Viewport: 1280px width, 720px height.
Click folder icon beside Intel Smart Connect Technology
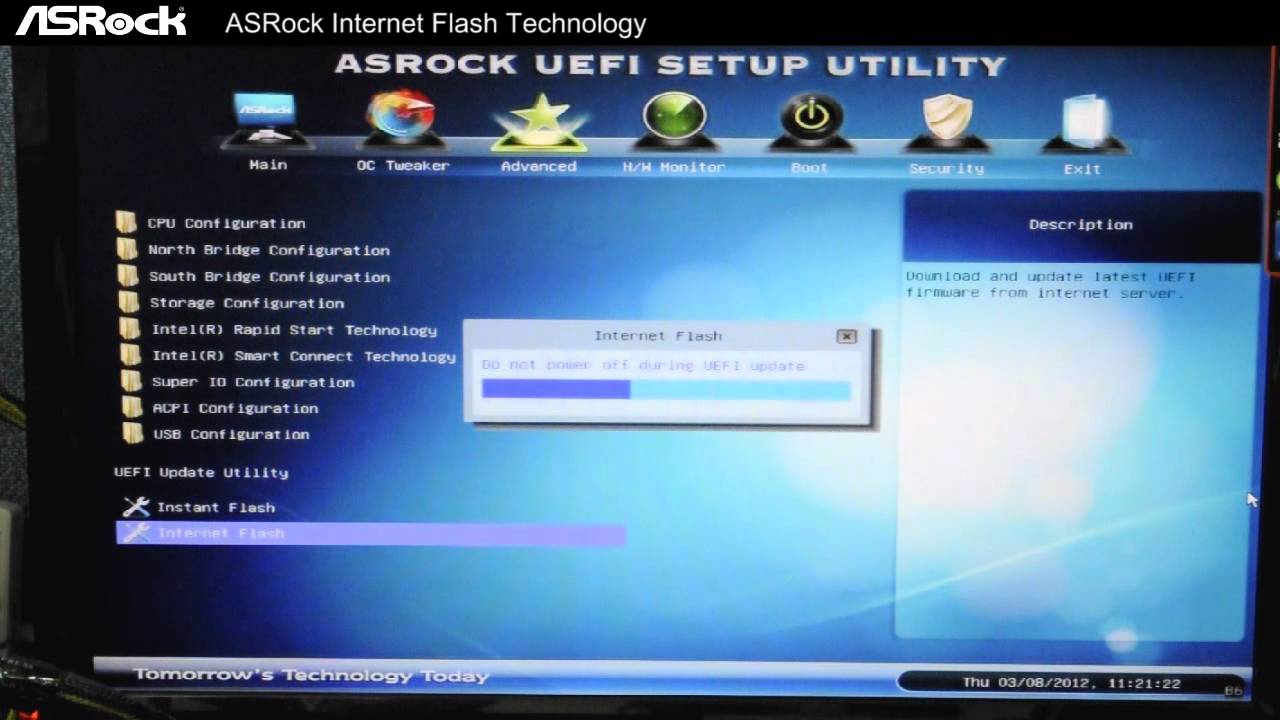click(x=131, y=355)
